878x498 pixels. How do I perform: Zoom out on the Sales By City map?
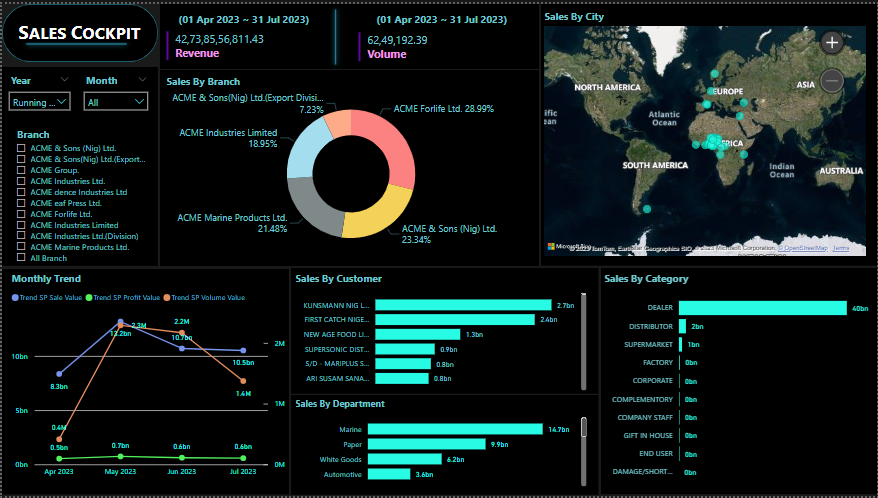[832, 81]
